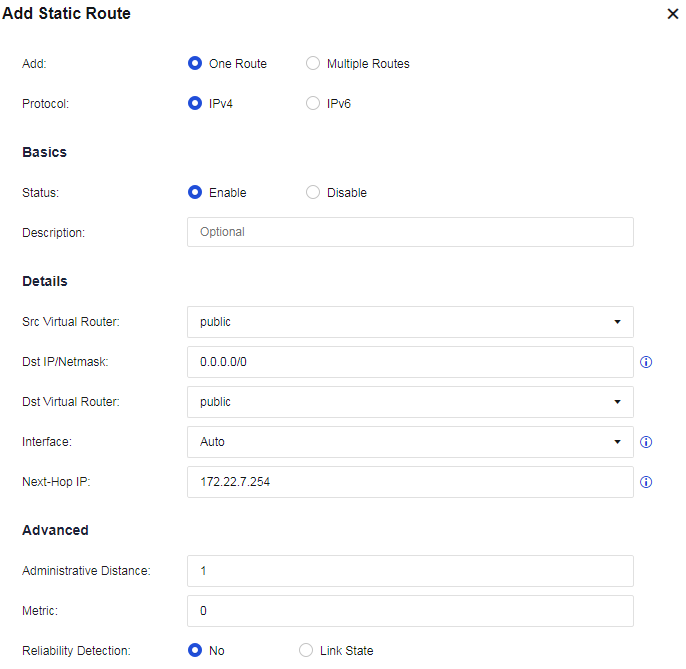686x669 pixels.
Task: Expand the Interface dropdown set to Auto
Action: [410, 442]
